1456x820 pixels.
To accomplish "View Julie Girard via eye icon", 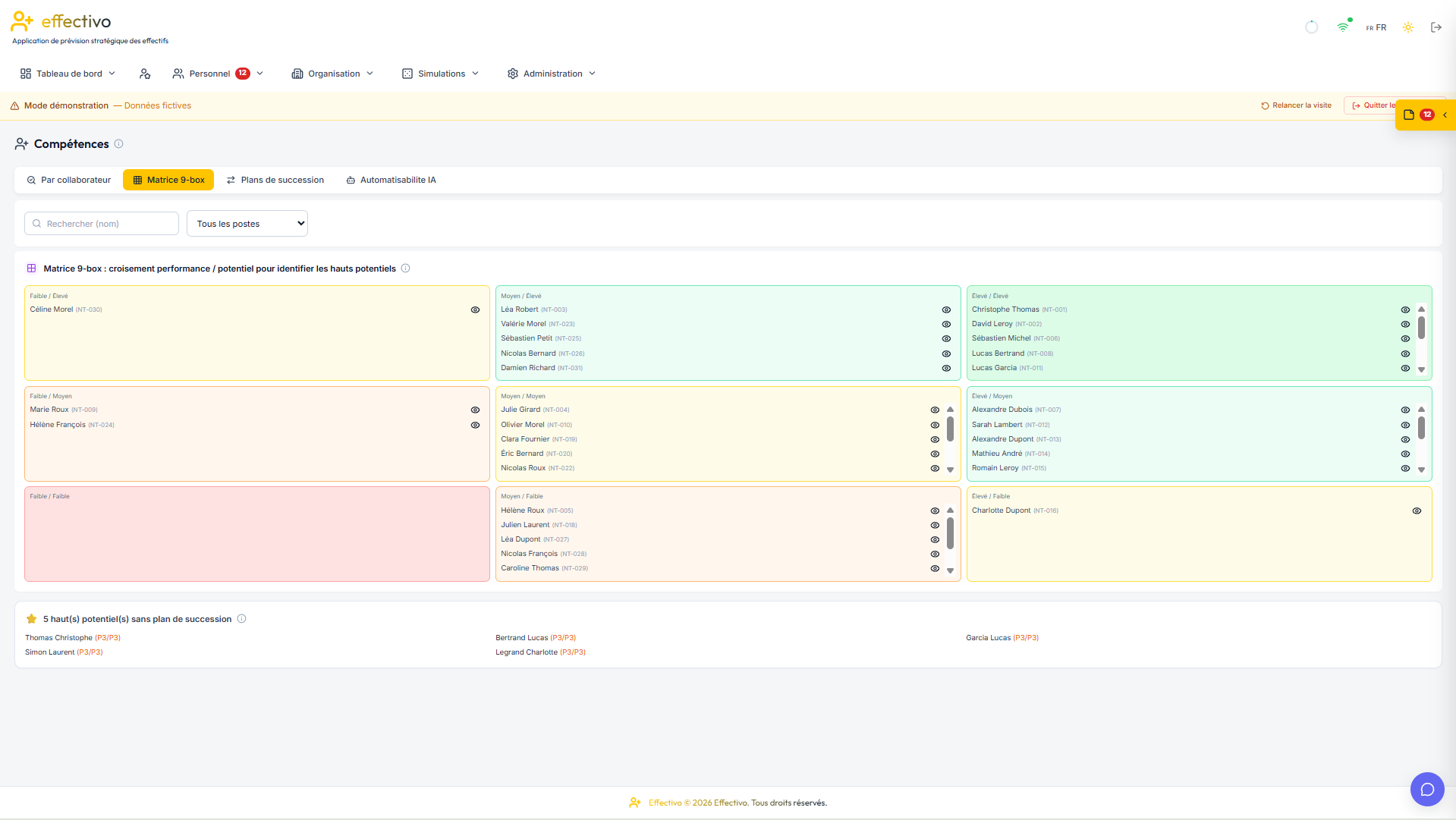I will pos(935,410).
